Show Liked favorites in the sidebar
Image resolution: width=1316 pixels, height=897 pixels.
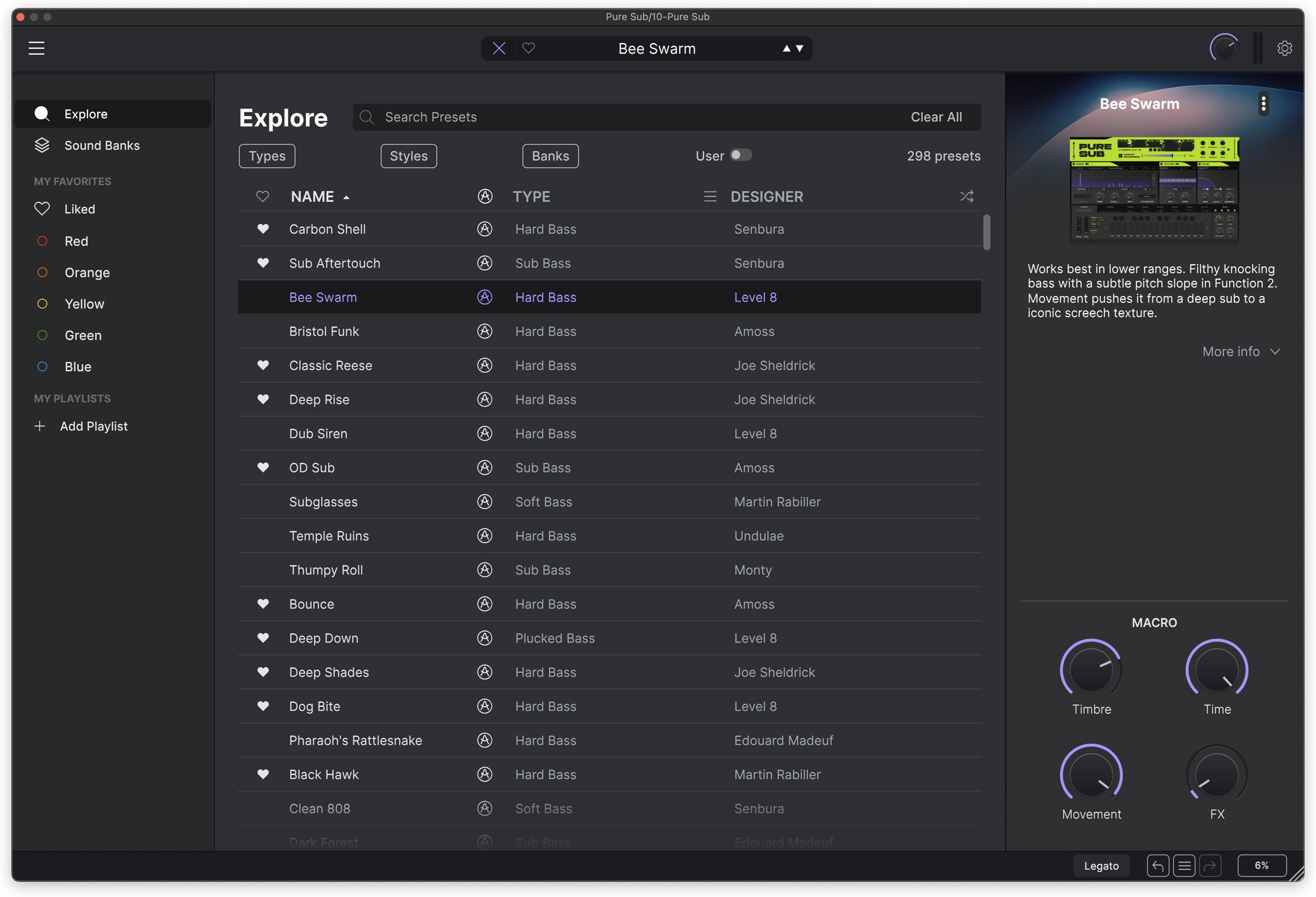click(113, 209)
